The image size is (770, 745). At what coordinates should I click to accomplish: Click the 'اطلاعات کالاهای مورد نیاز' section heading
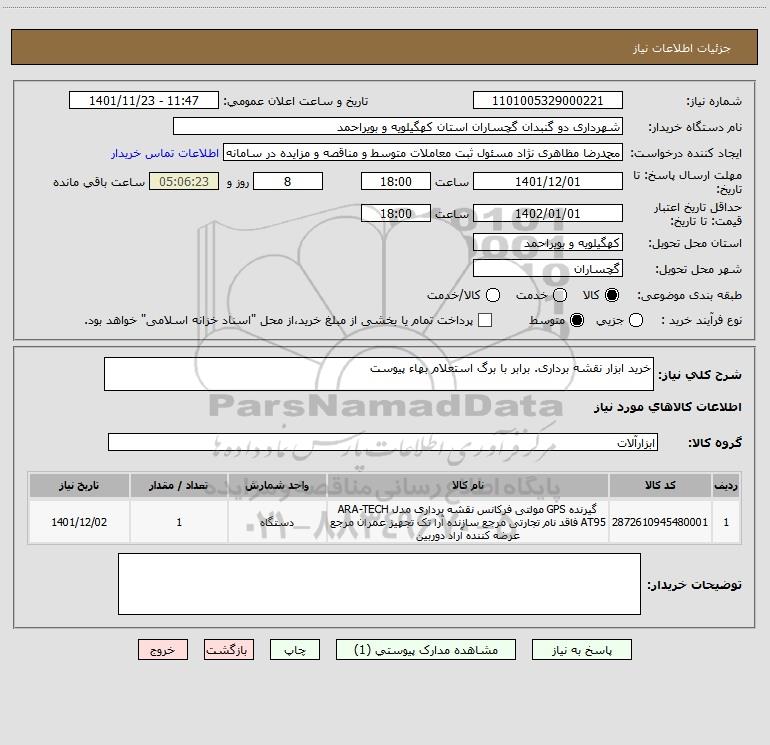[667, 407]
